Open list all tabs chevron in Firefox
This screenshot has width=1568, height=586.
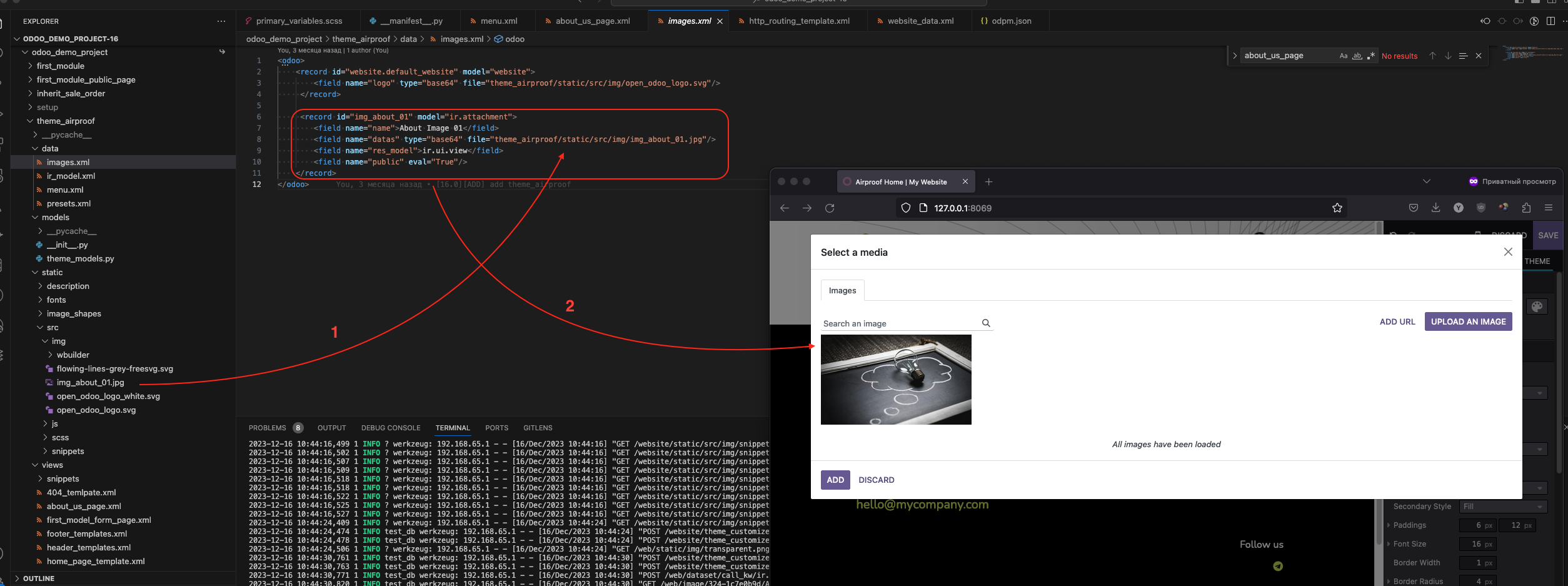coord(1426,182)
